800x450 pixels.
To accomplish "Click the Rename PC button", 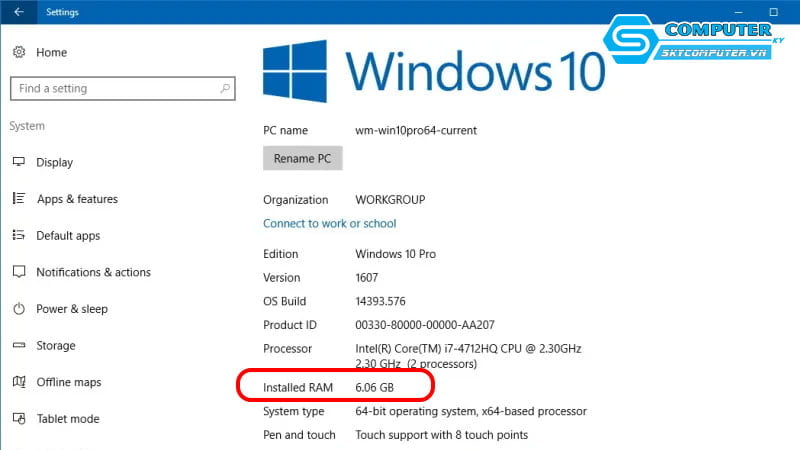I will point(303,158).
